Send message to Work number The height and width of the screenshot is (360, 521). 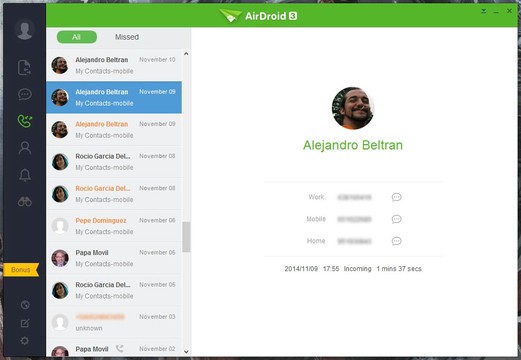coord(396,197)
